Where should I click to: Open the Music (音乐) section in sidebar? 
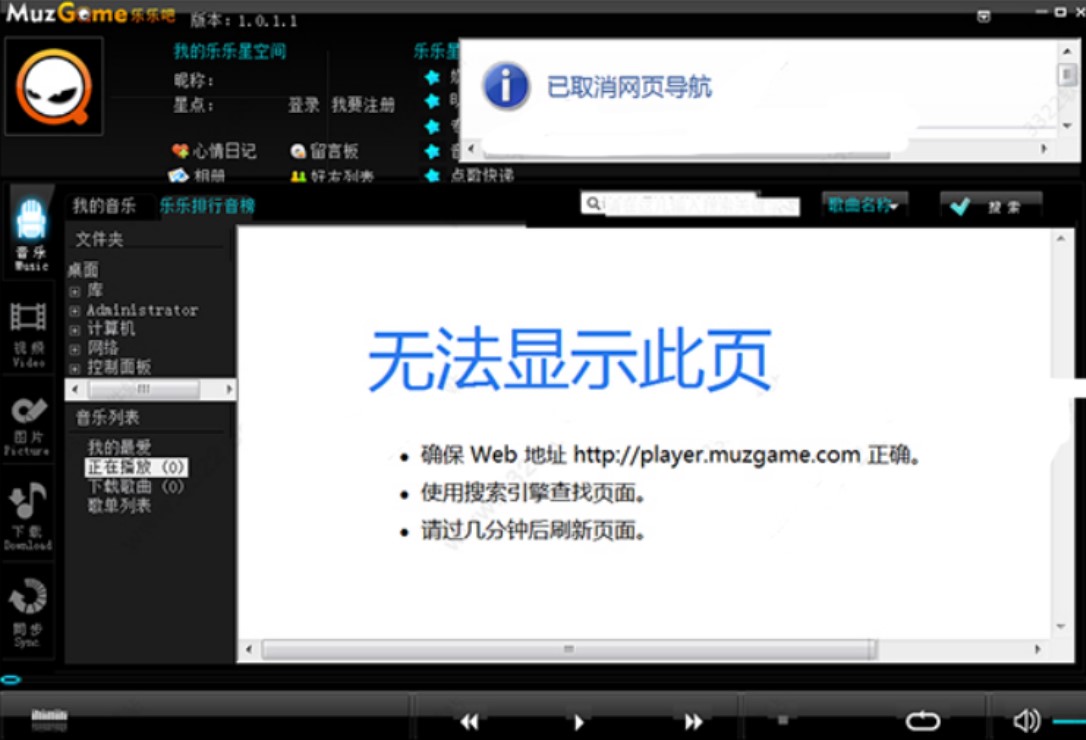[x=30, y=233]
